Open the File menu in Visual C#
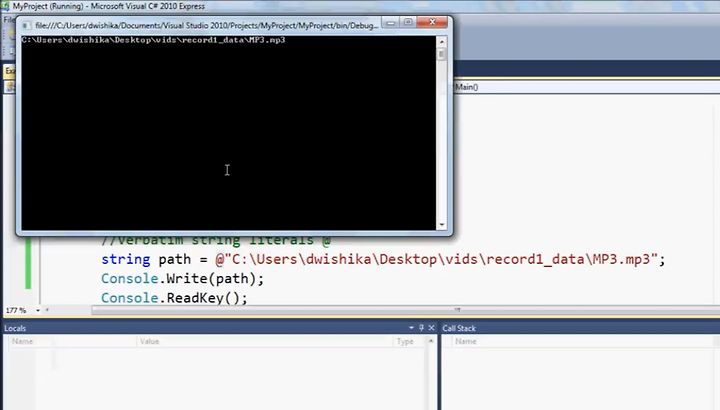Screen dimensions: 720x410 (8, 20)
